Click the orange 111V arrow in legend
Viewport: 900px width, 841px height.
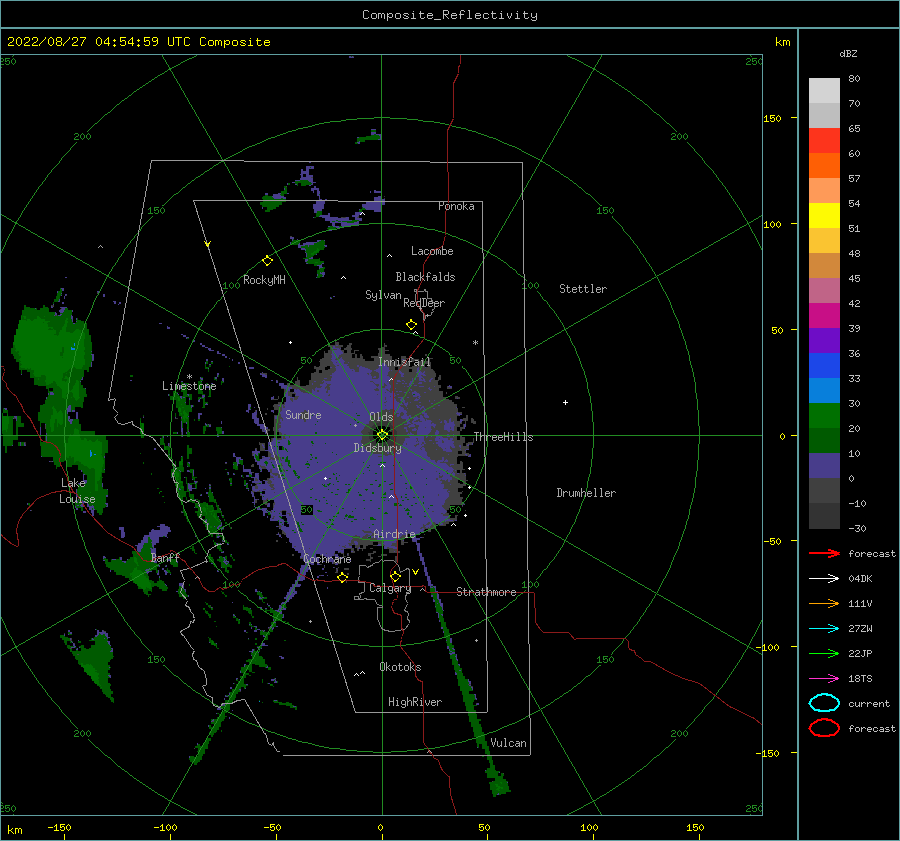pyautogui.click(x=824, y=603)
